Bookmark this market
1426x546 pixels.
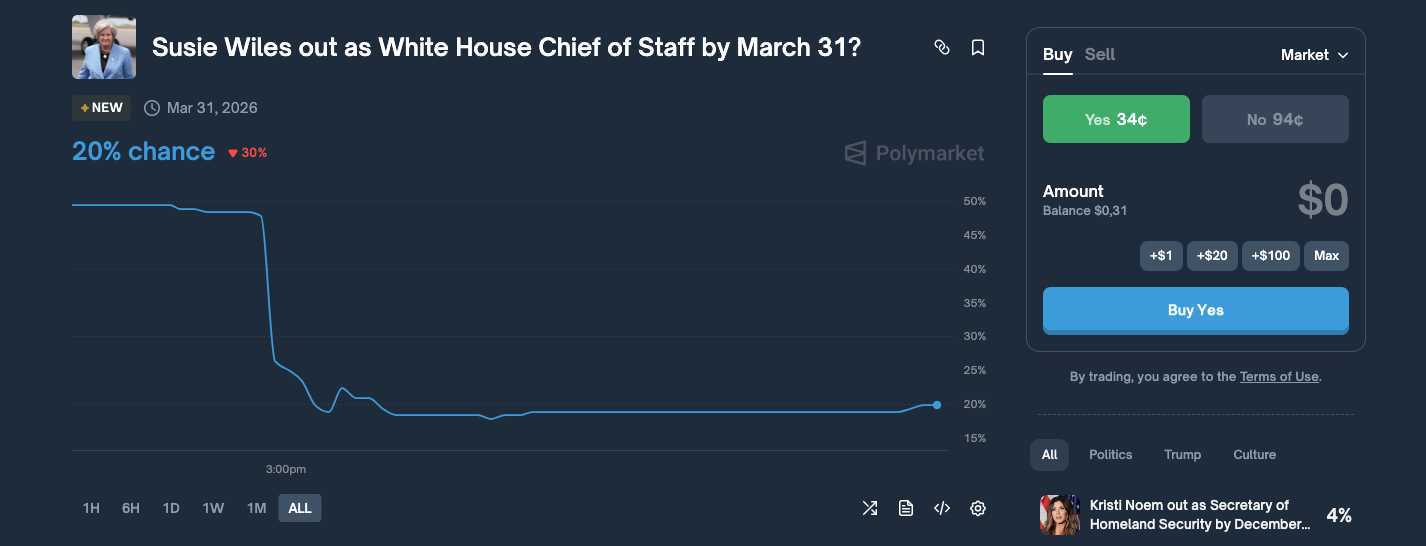coord(978,47)
